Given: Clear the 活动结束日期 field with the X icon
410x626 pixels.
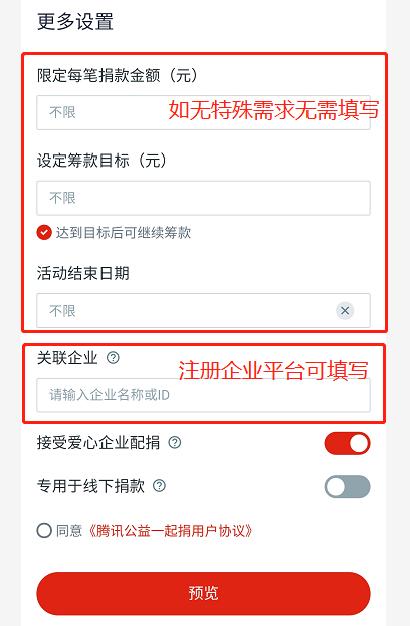Looking at the screenshot, I should [x=345, y=311].
